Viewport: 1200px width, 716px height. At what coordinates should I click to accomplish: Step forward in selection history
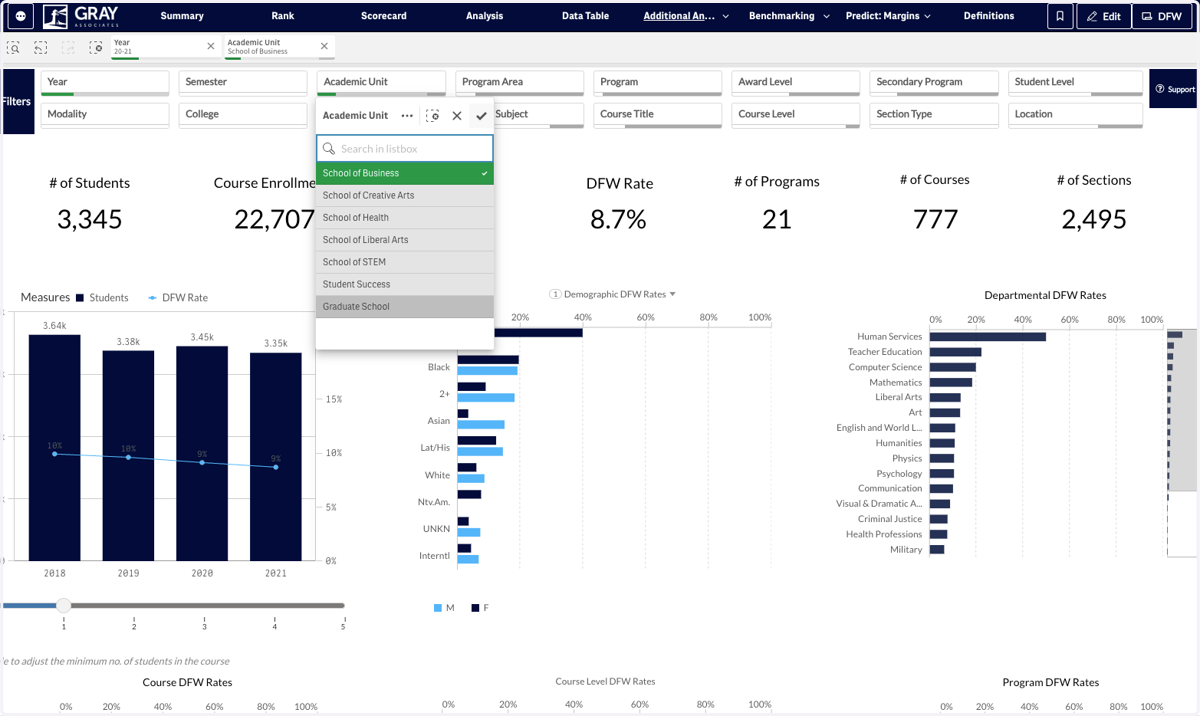tap(68, 47)
